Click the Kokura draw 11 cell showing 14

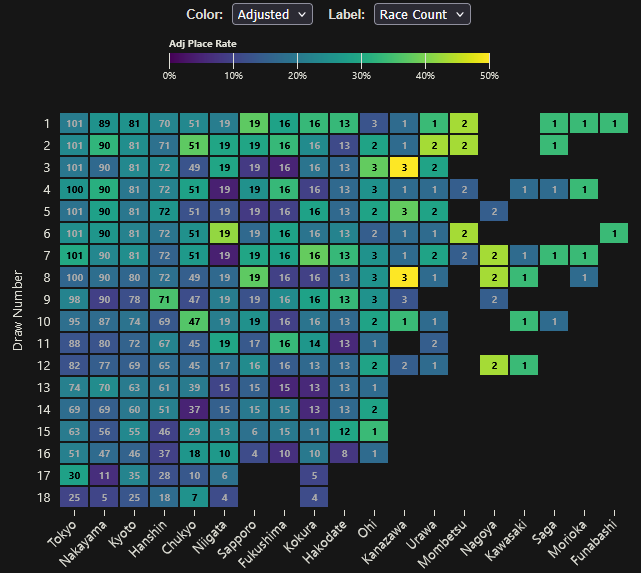(314, 343)
